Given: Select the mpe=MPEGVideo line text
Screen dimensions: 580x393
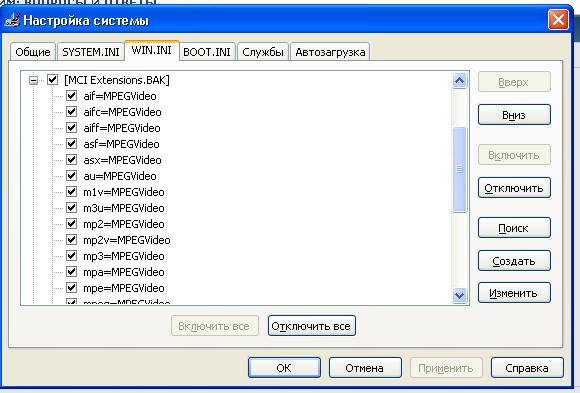Looking at the screenshot, I should [124, 288].
